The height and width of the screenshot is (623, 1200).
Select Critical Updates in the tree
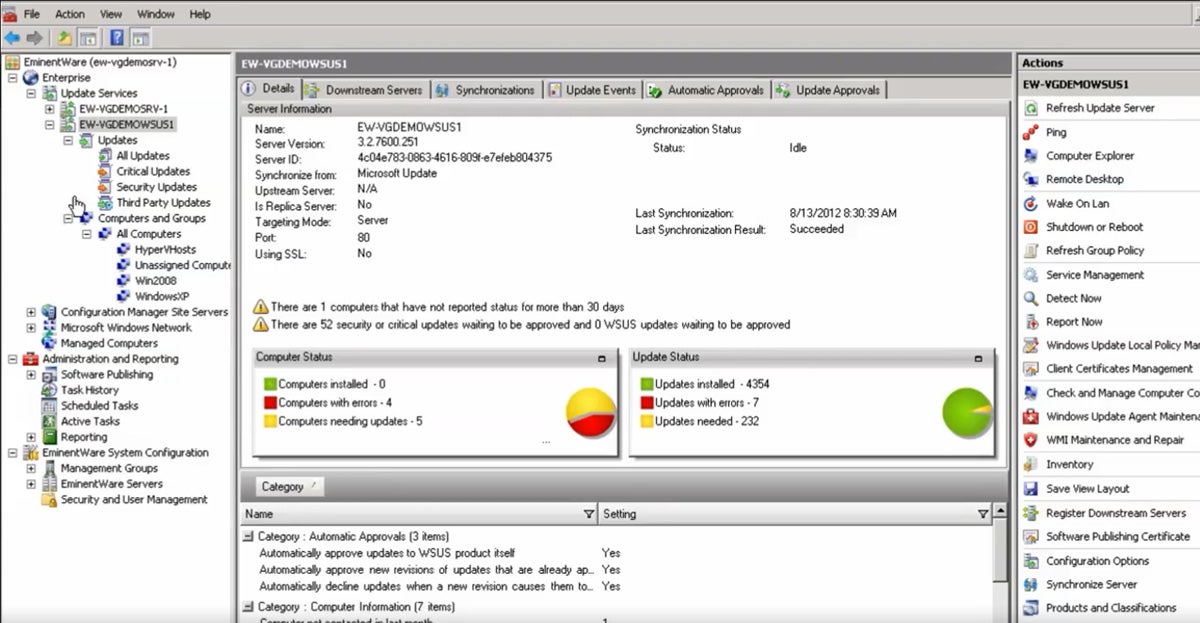[x=153, y=171]
